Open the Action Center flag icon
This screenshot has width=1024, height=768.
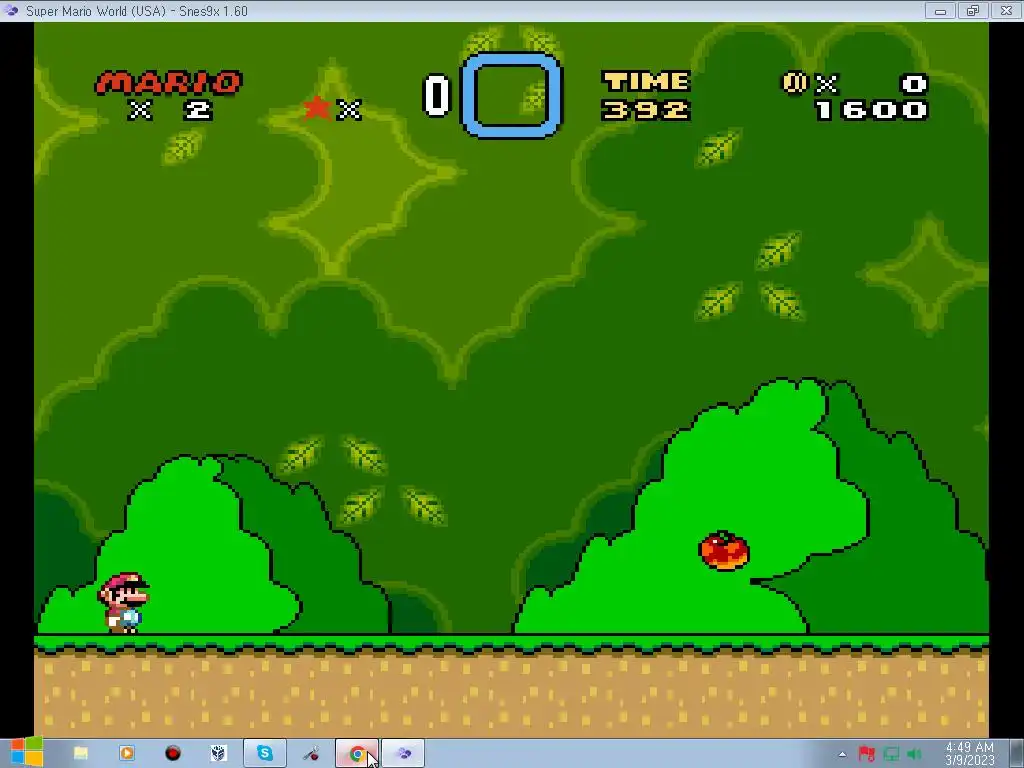click(x=867, y=754)
